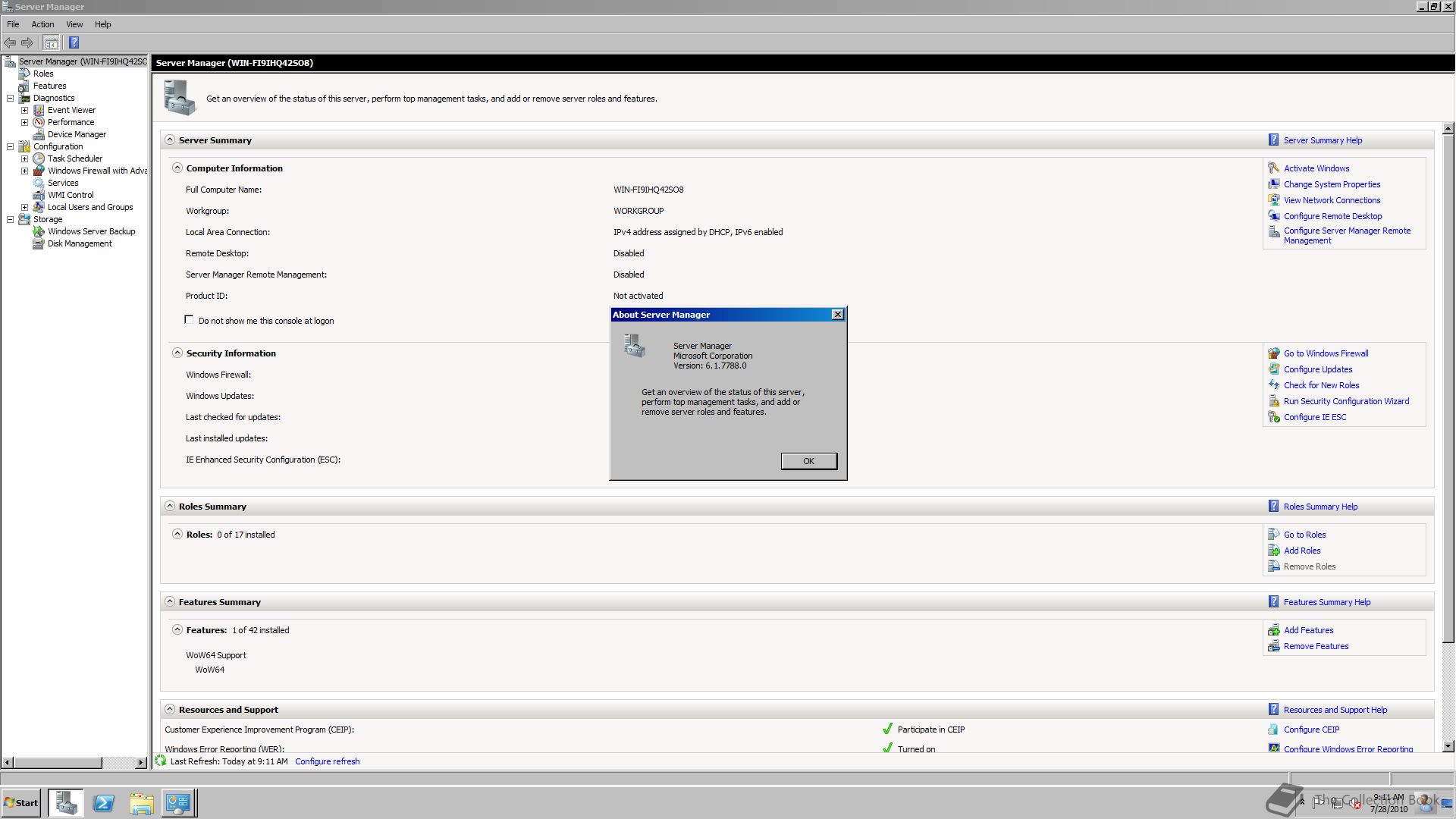Click the Windows Firewall tree icon
This screenshot has height=819, width=1456.
coord(39,171)
